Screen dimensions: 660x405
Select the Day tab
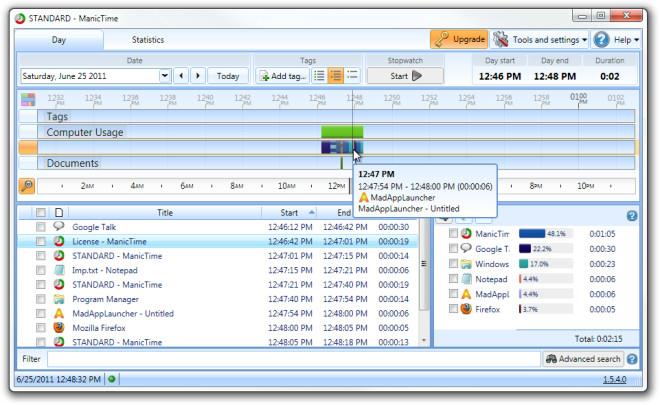(58, 40)
